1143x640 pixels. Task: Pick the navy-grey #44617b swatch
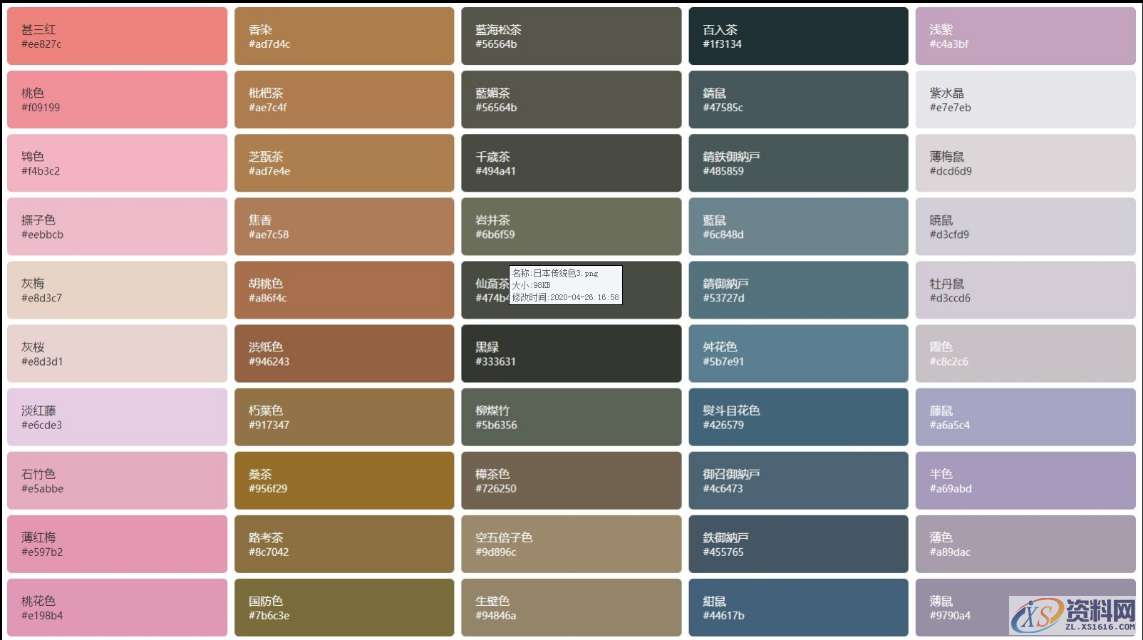tap(798, 607)
